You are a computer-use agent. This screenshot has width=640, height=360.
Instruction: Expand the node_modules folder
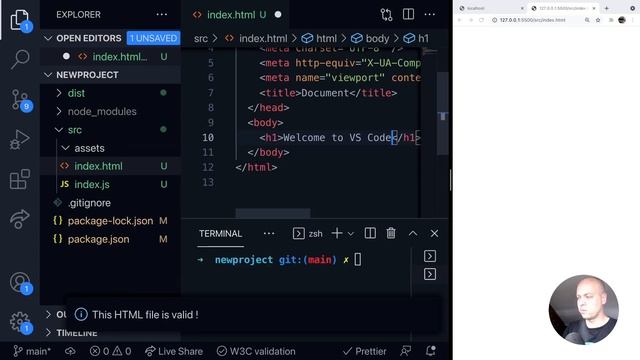click(x=102, y=111)
